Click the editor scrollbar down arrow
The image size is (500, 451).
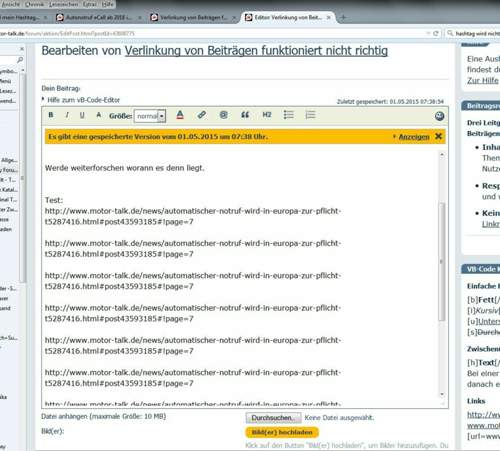[x=442, y=394]
